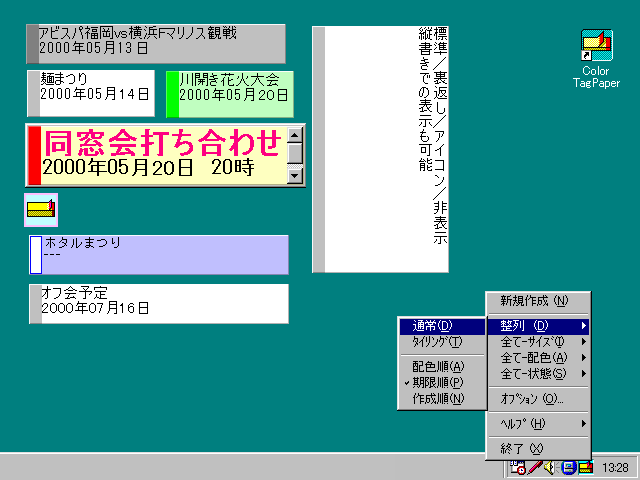
Task: Click gray bar of オフ会予定 note
Action: coord(36,304)
